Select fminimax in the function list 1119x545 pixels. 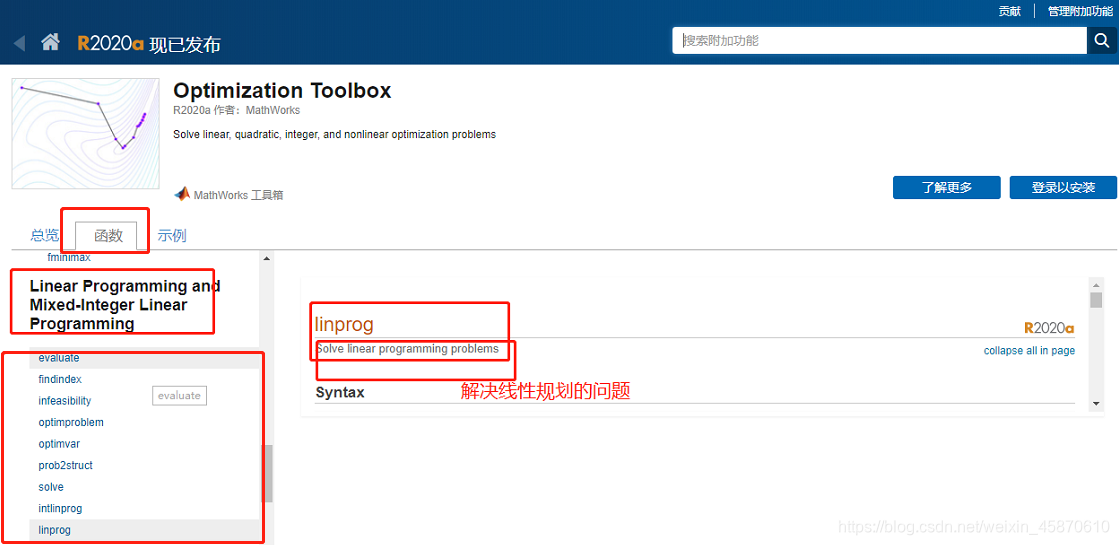(69, 258)
